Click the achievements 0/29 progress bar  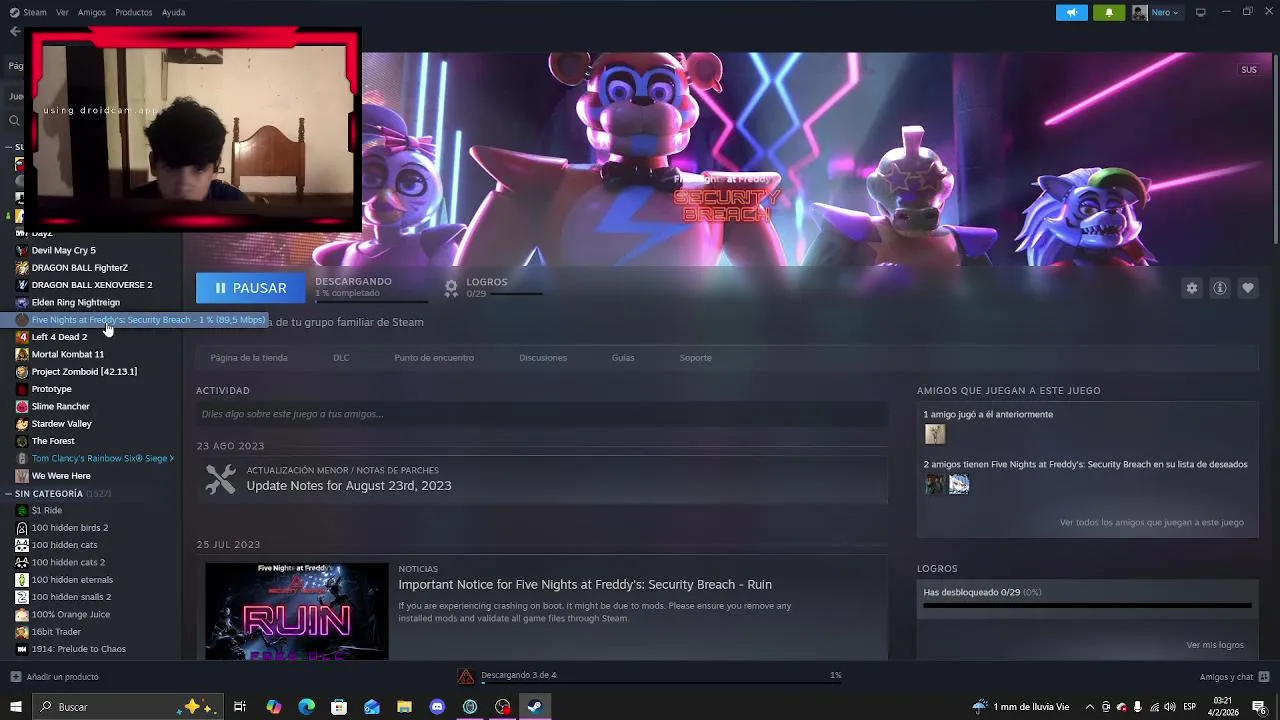click(x=1087, y=605)
